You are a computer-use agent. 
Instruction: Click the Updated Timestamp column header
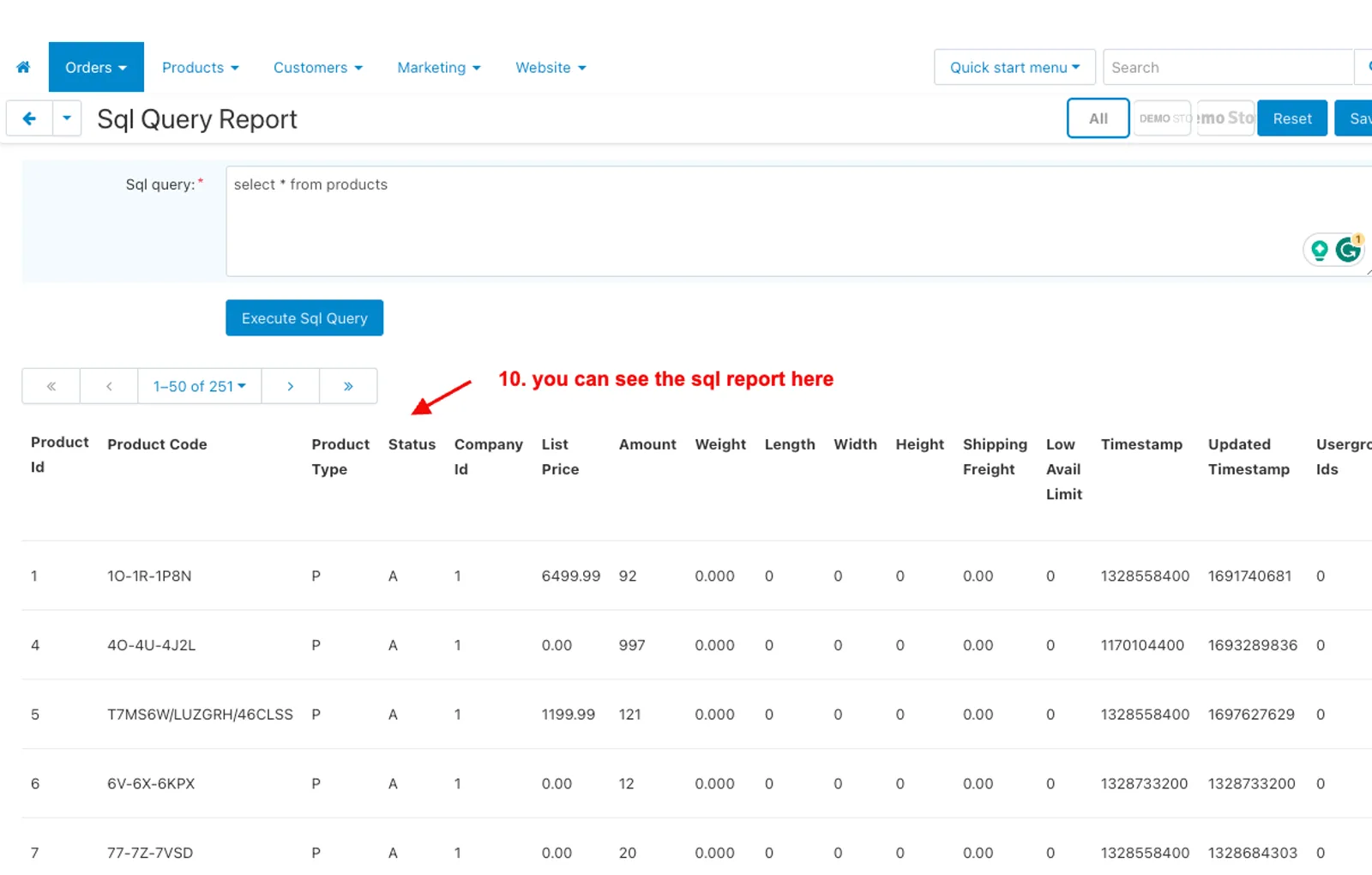pyautogui.click(x=1249, y=456)
